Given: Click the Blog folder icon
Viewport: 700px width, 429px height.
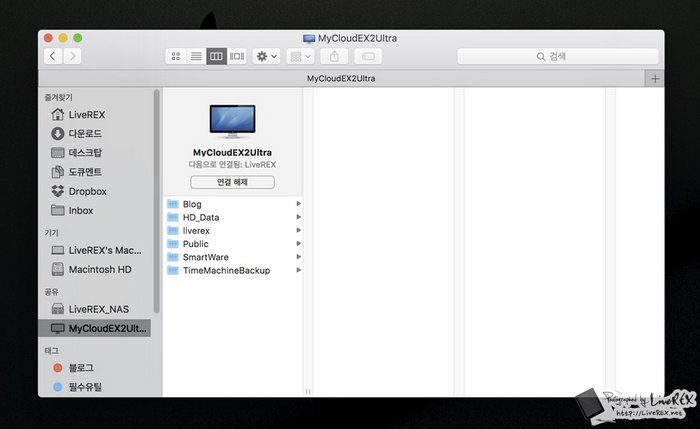Looking at the screenshot, I should (x=173, y=204).
